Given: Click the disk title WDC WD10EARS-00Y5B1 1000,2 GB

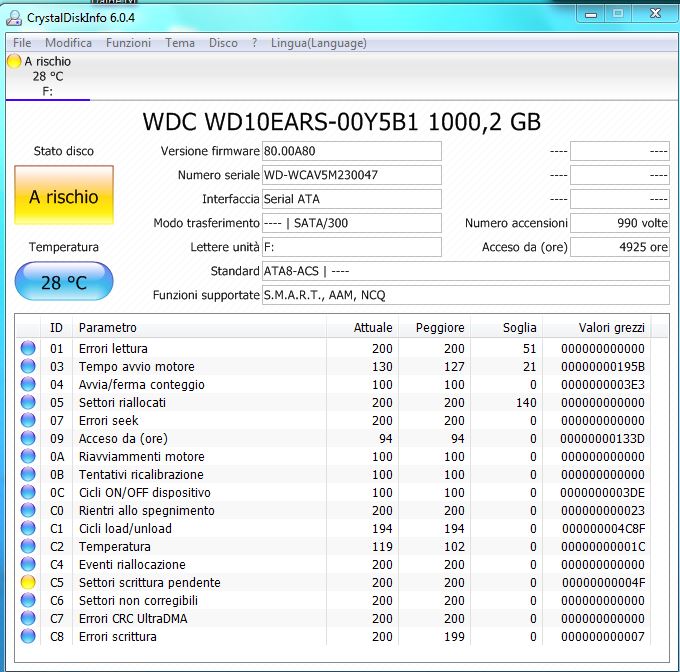Looking at the screenshot, I should click(342, 122).
